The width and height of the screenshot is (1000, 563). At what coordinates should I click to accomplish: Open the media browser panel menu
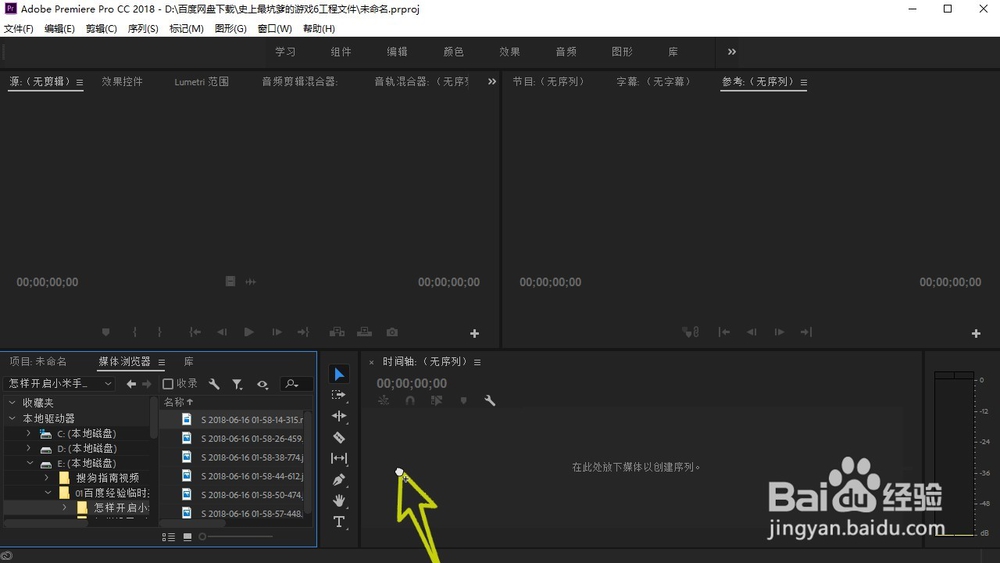161,362
